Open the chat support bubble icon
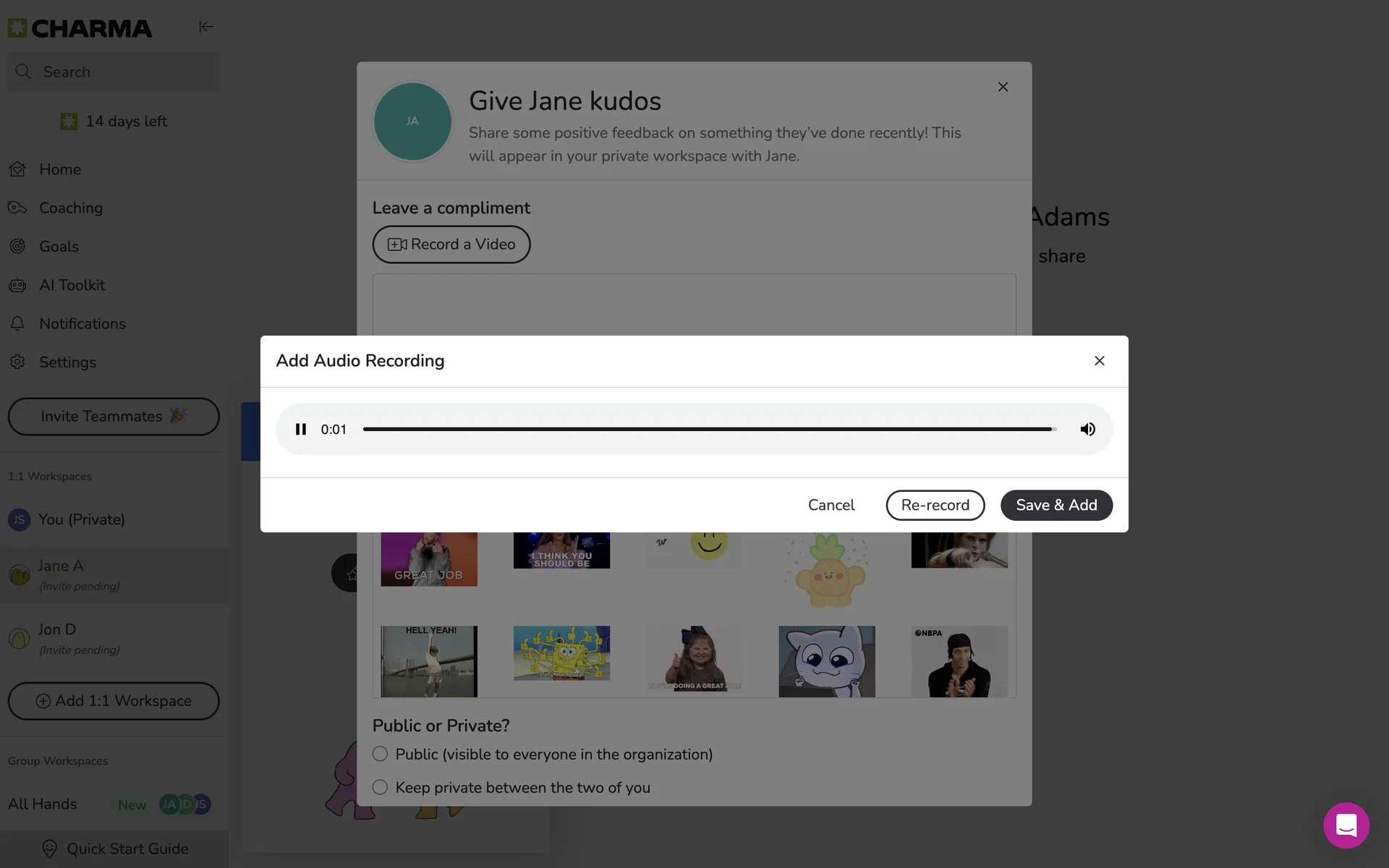 pos(1346,825)
